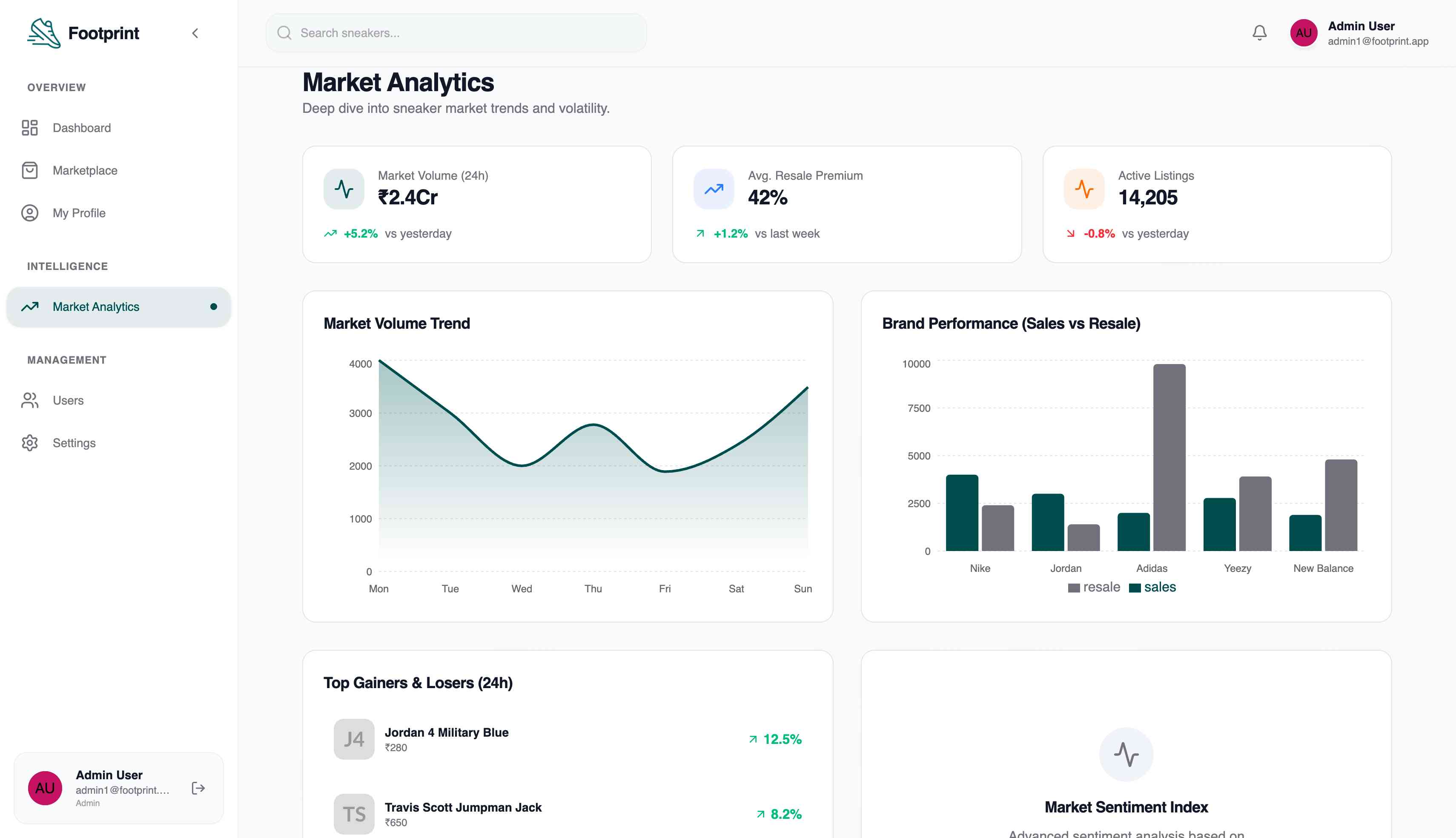Click the Footprint sneaker logo
Image resolution: width=1456 pixels, height=838 pixels.
point(44,33)
